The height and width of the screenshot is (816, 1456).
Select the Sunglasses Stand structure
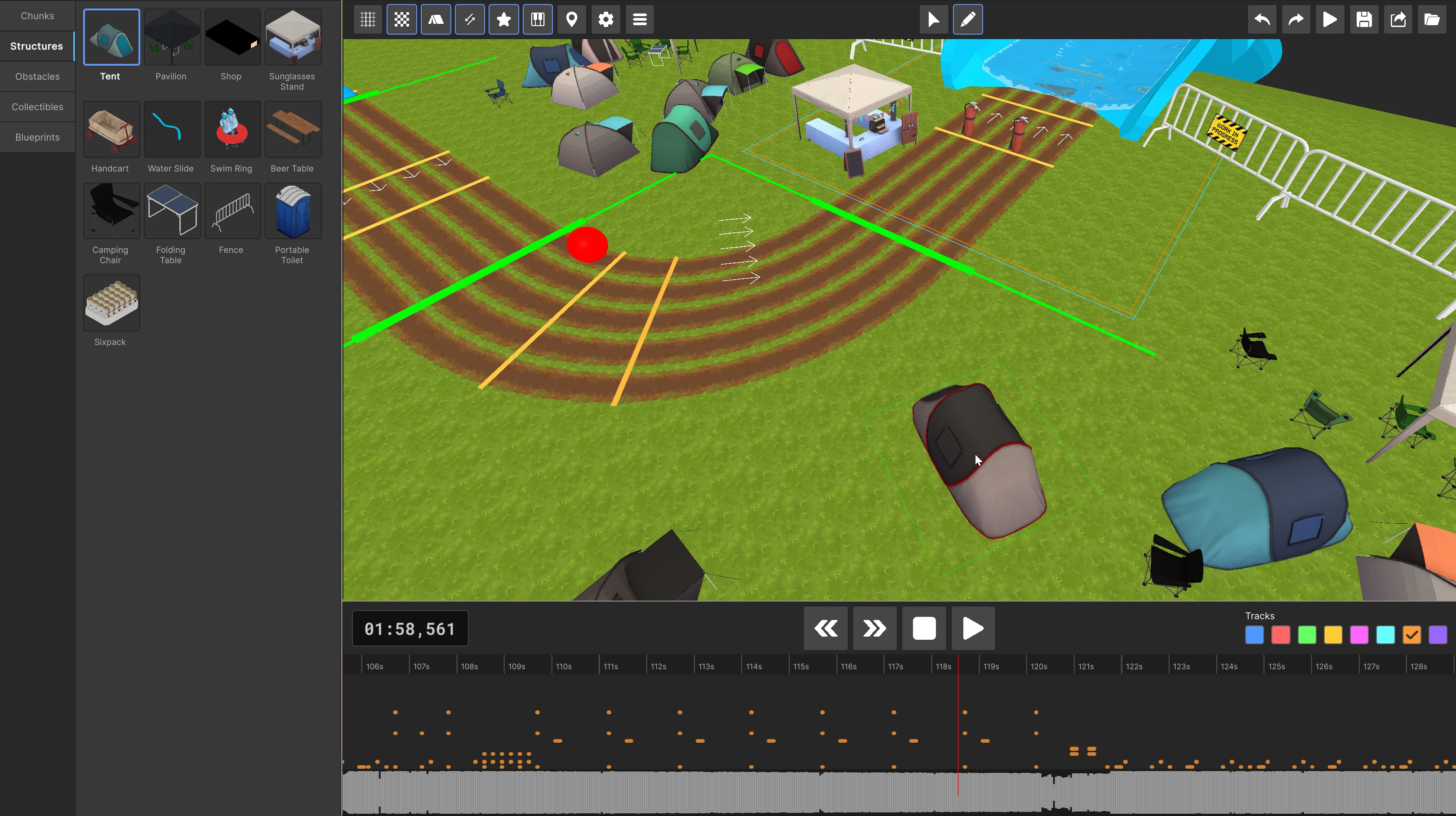(293, 37)
